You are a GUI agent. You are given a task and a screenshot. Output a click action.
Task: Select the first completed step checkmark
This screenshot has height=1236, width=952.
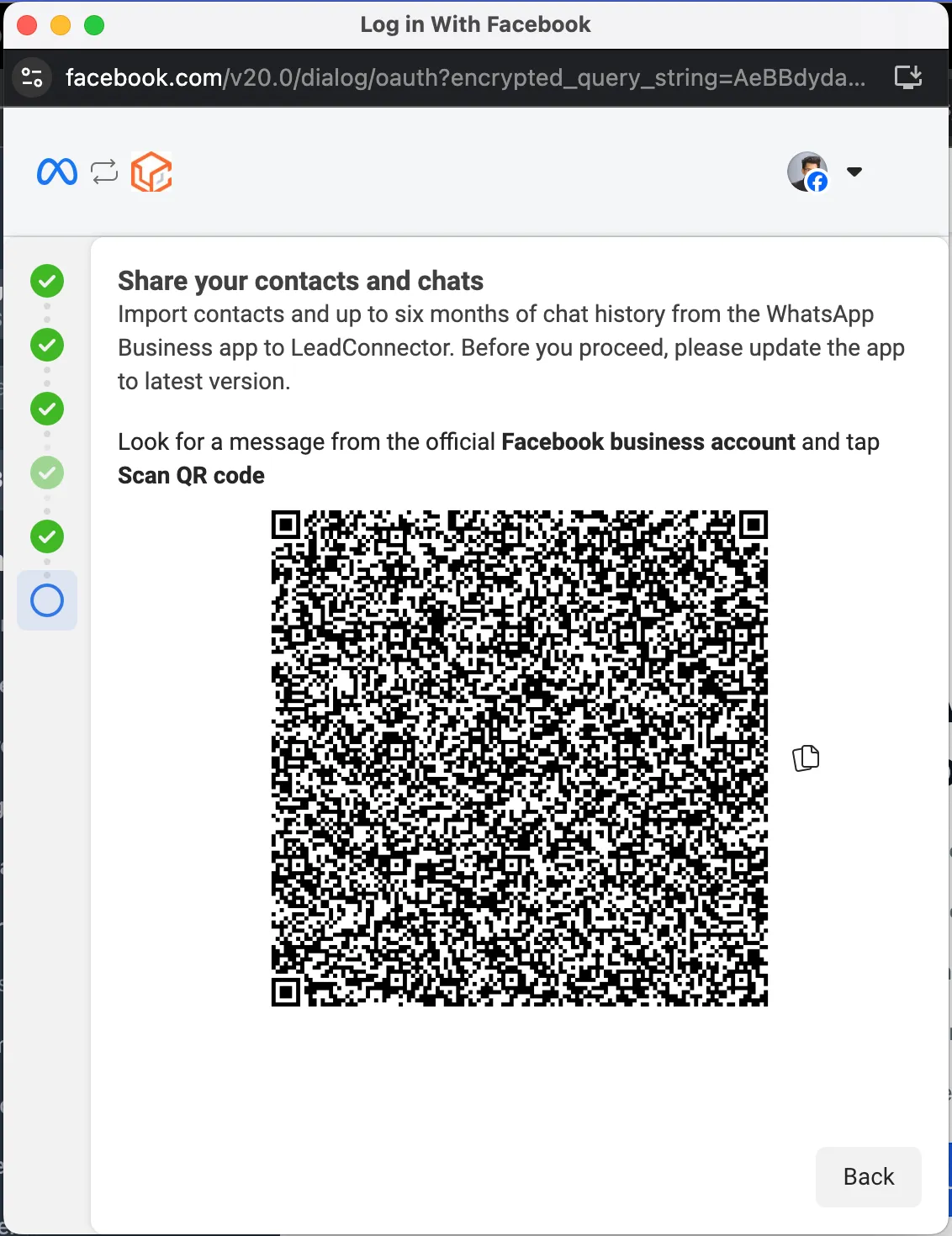click(47, 281)
